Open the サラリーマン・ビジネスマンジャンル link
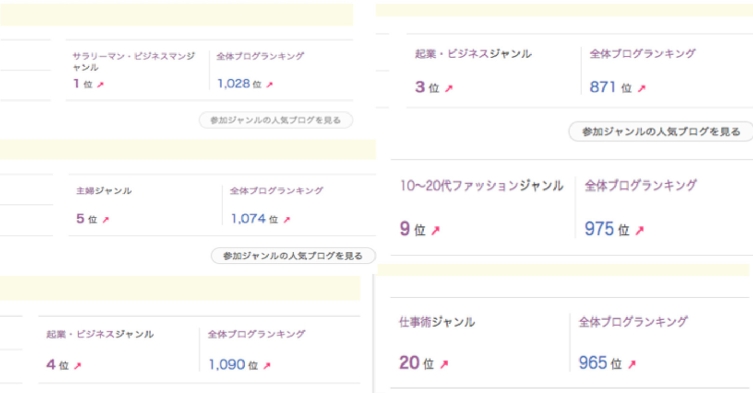 click(x=134, y=61)
